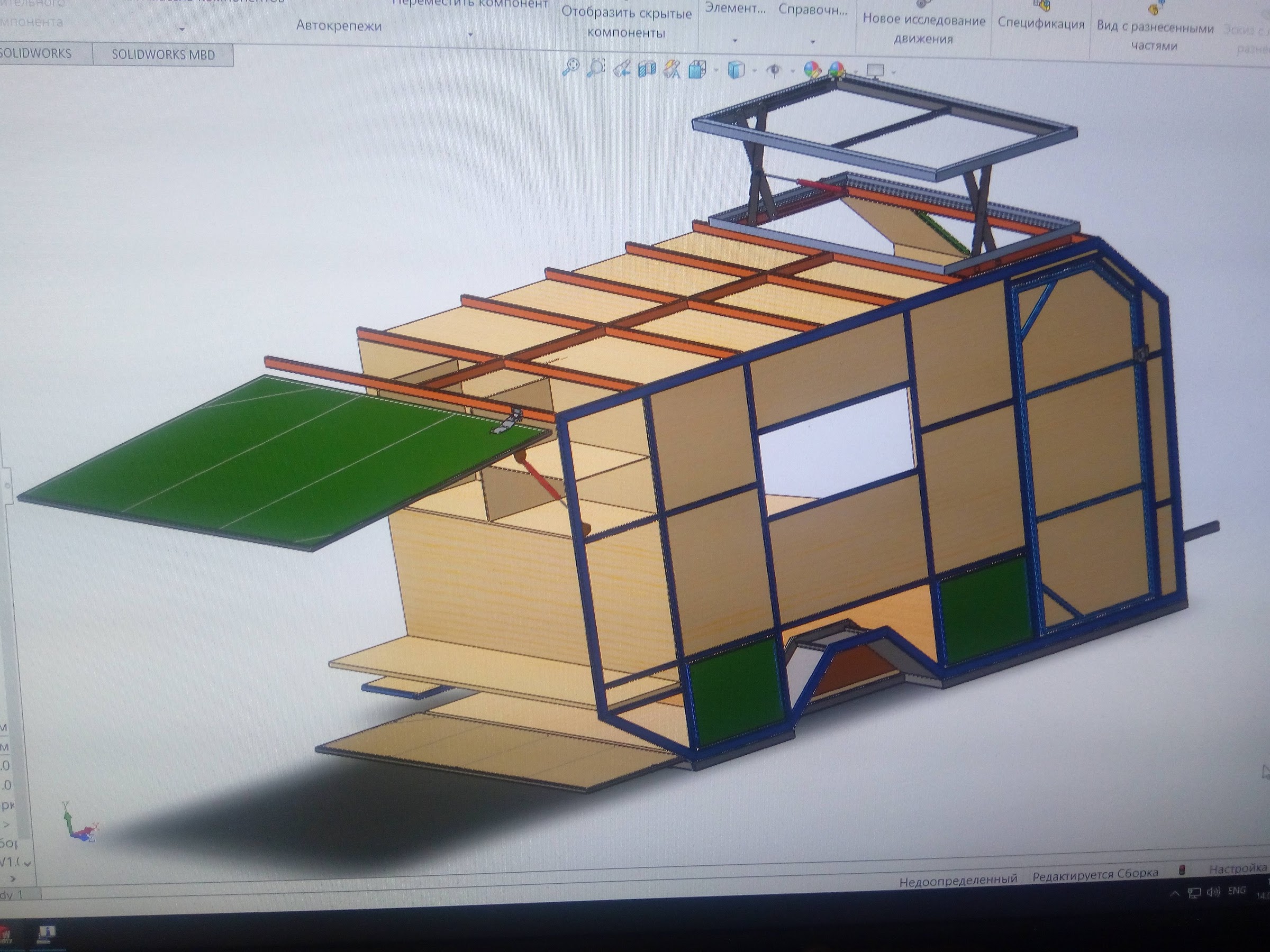Open the Hide/Show Items dropdown arrow
The image size is (1270, 952).
pyautogui.click(x=792, y=72)
